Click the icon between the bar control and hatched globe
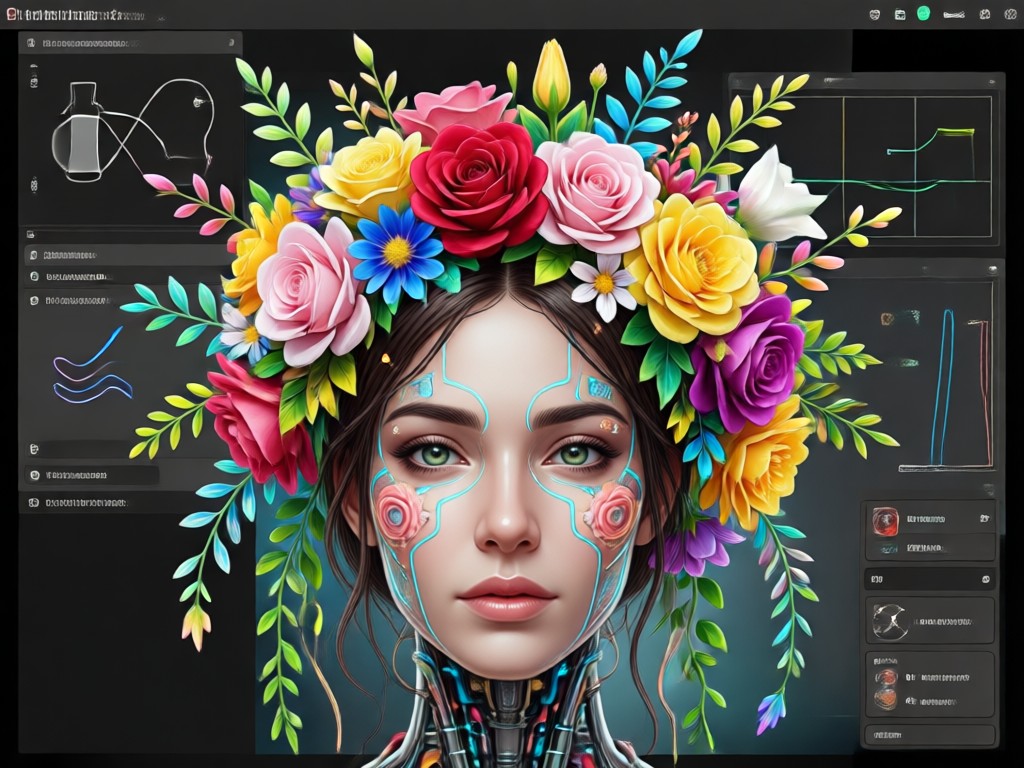The image size is (1024, 768). tap(985, 14)
